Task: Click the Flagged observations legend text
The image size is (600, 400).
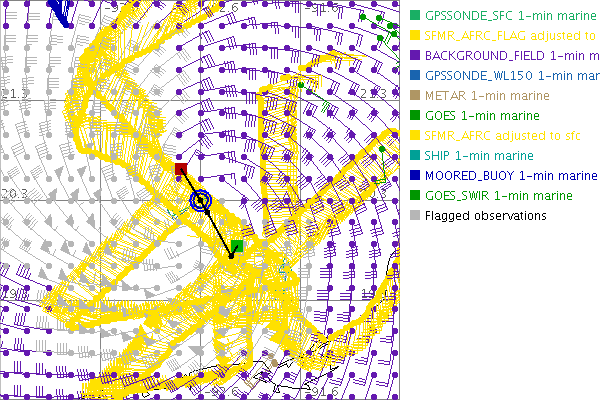Action: tap(485, 216)
